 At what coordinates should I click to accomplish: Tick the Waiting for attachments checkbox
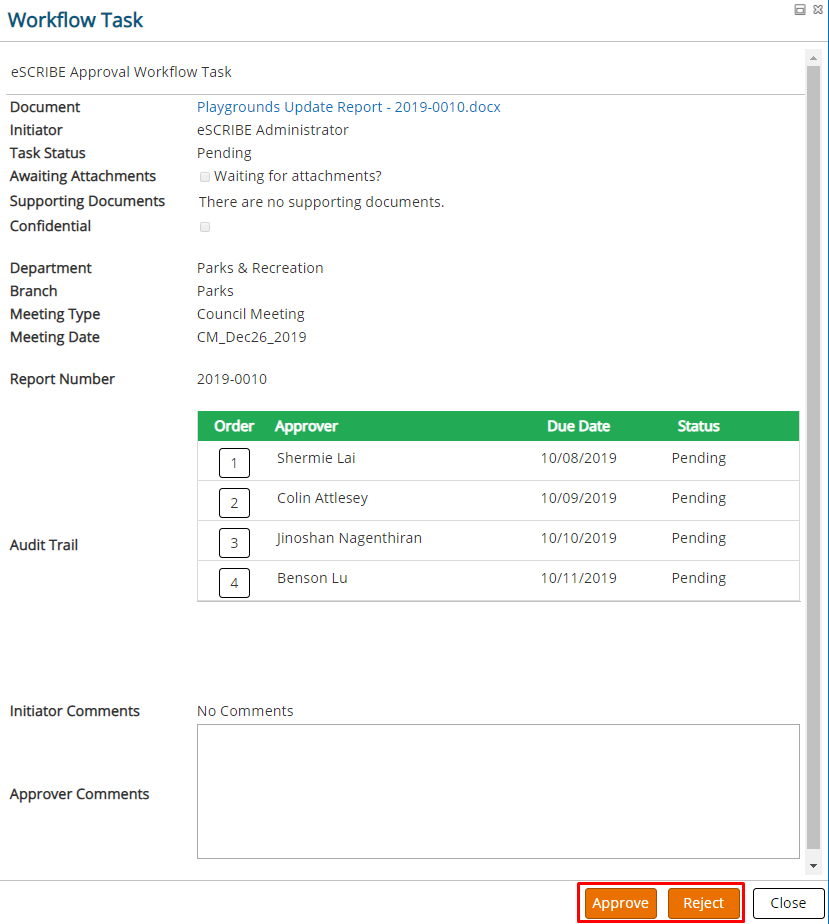205,177
